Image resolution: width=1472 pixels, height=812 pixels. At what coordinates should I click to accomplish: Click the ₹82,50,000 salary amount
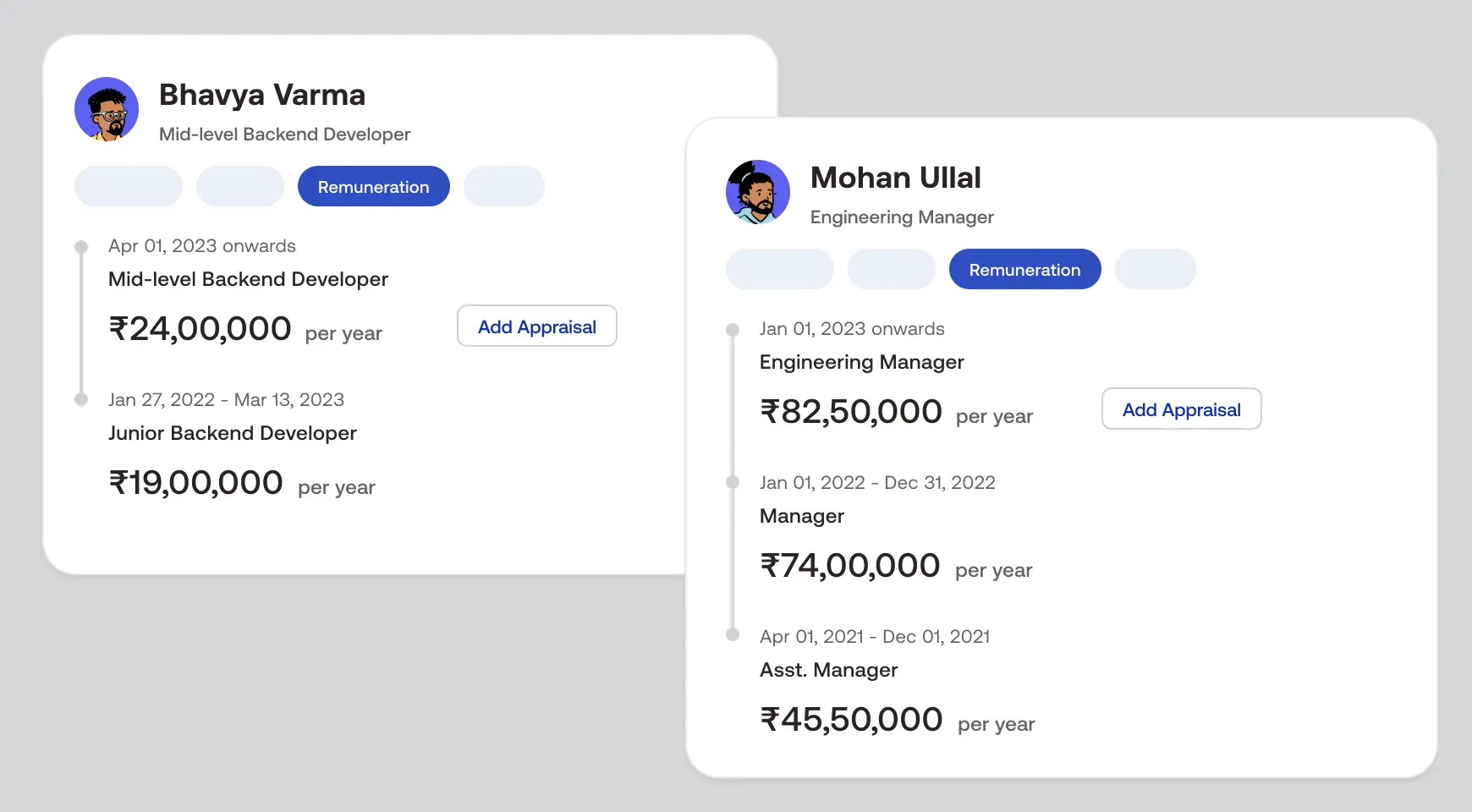(851, 412)
